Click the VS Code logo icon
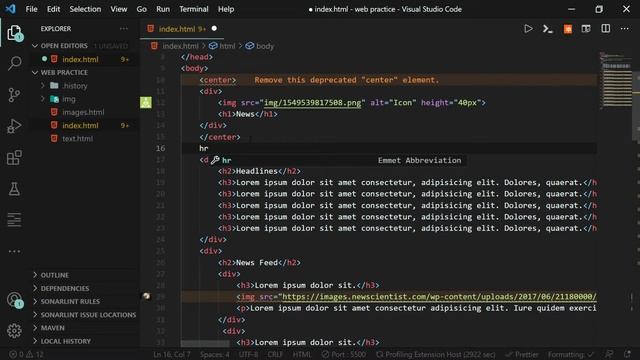The image size is (640, 360). (11, 9)
